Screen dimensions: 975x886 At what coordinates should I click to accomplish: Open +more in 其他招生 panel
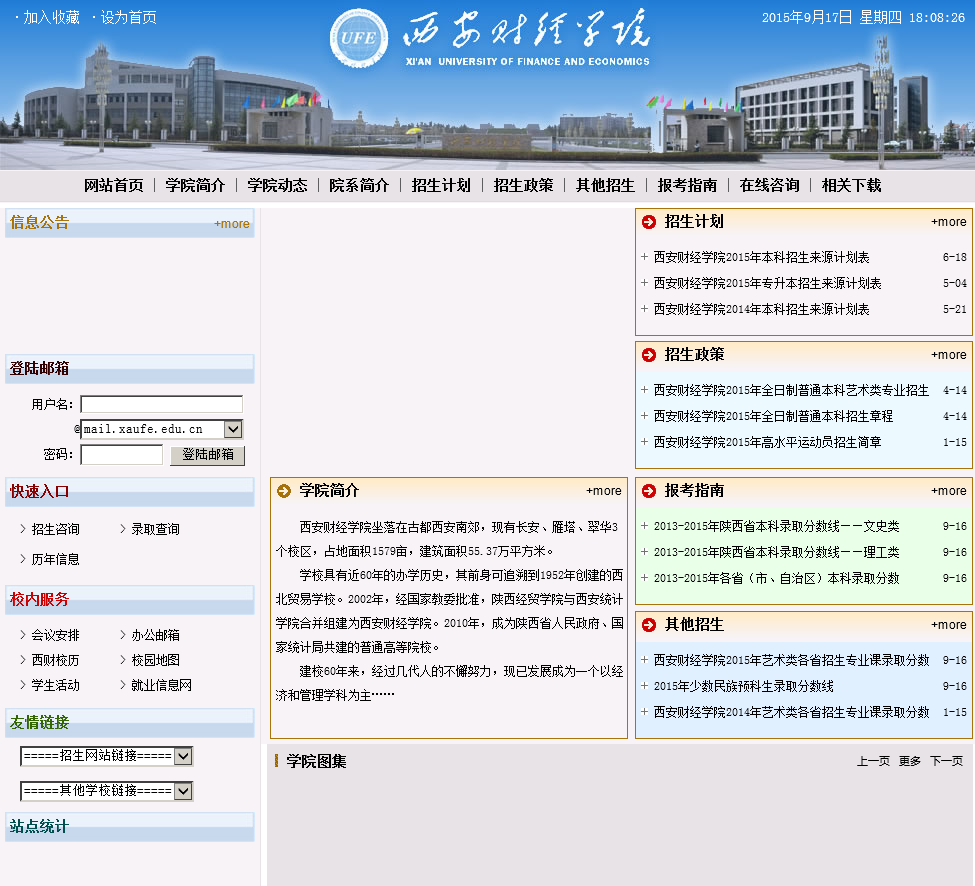coord(949,625)
